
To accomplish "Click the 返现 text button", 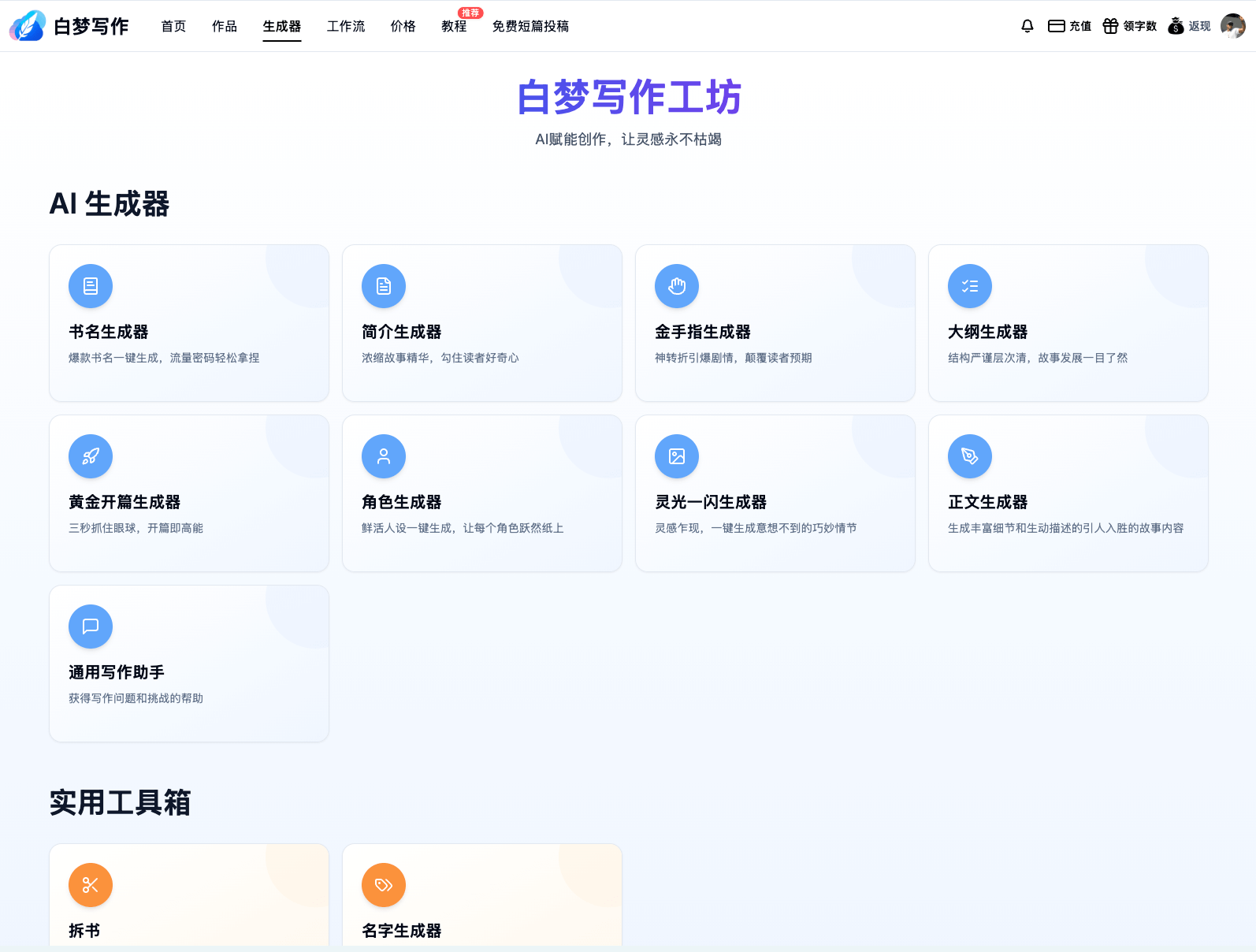I will (1200, 26).
